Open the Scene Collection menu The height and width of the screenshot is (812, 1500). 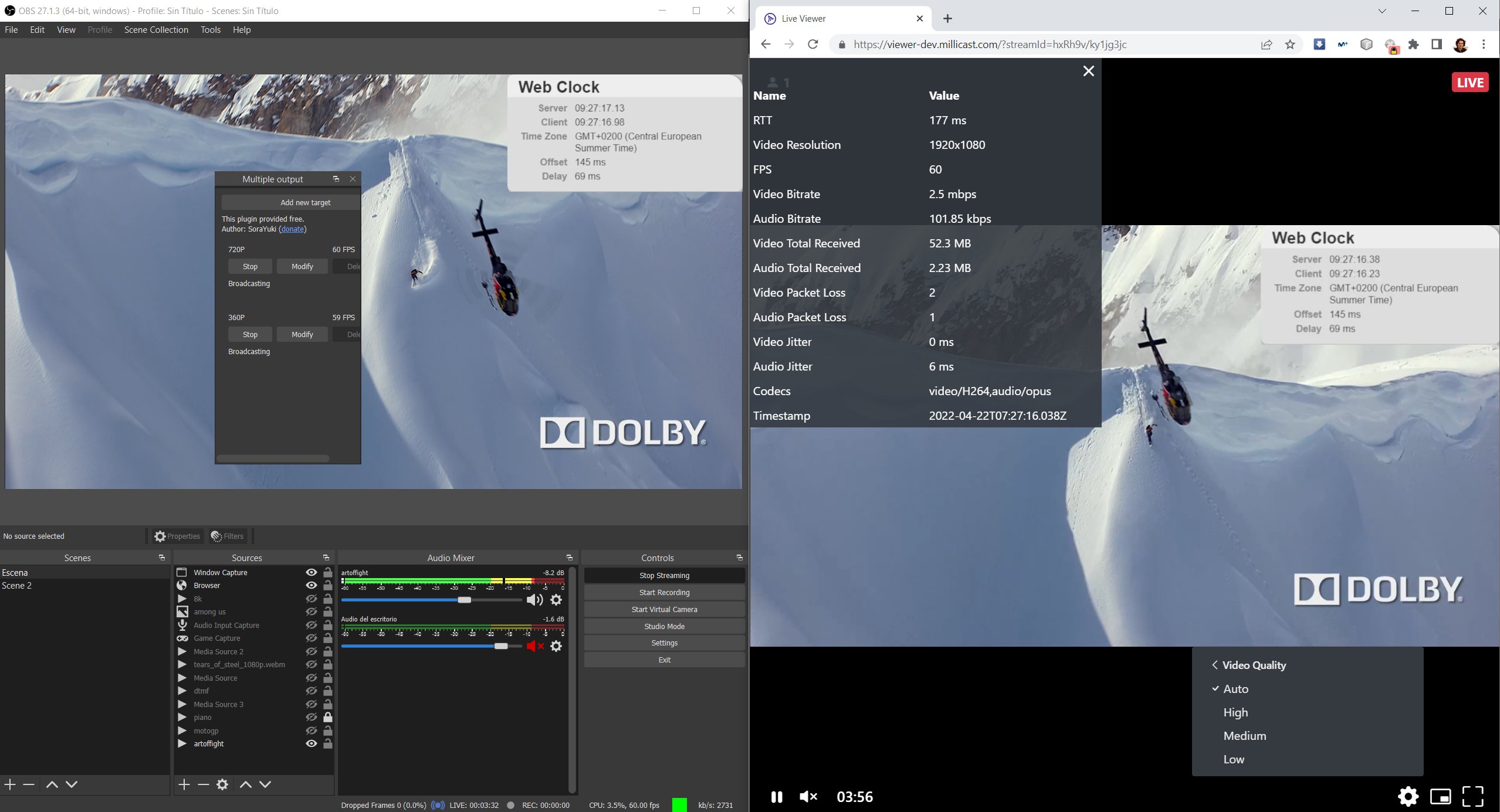(156, 30)
